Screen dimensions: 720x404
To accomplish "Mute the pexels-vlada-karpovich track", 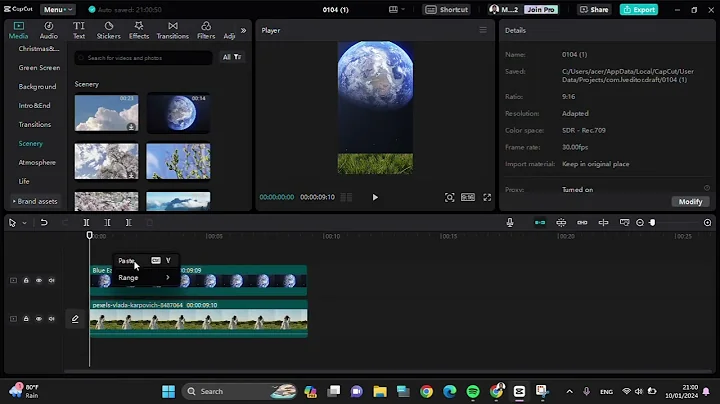I will point(51,319).
